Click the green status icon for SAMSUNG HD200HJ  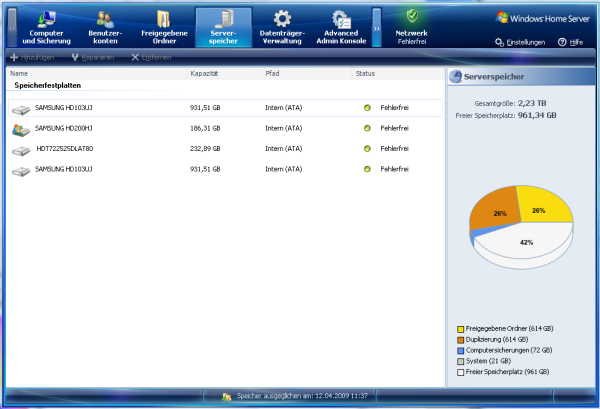point(367,128)
